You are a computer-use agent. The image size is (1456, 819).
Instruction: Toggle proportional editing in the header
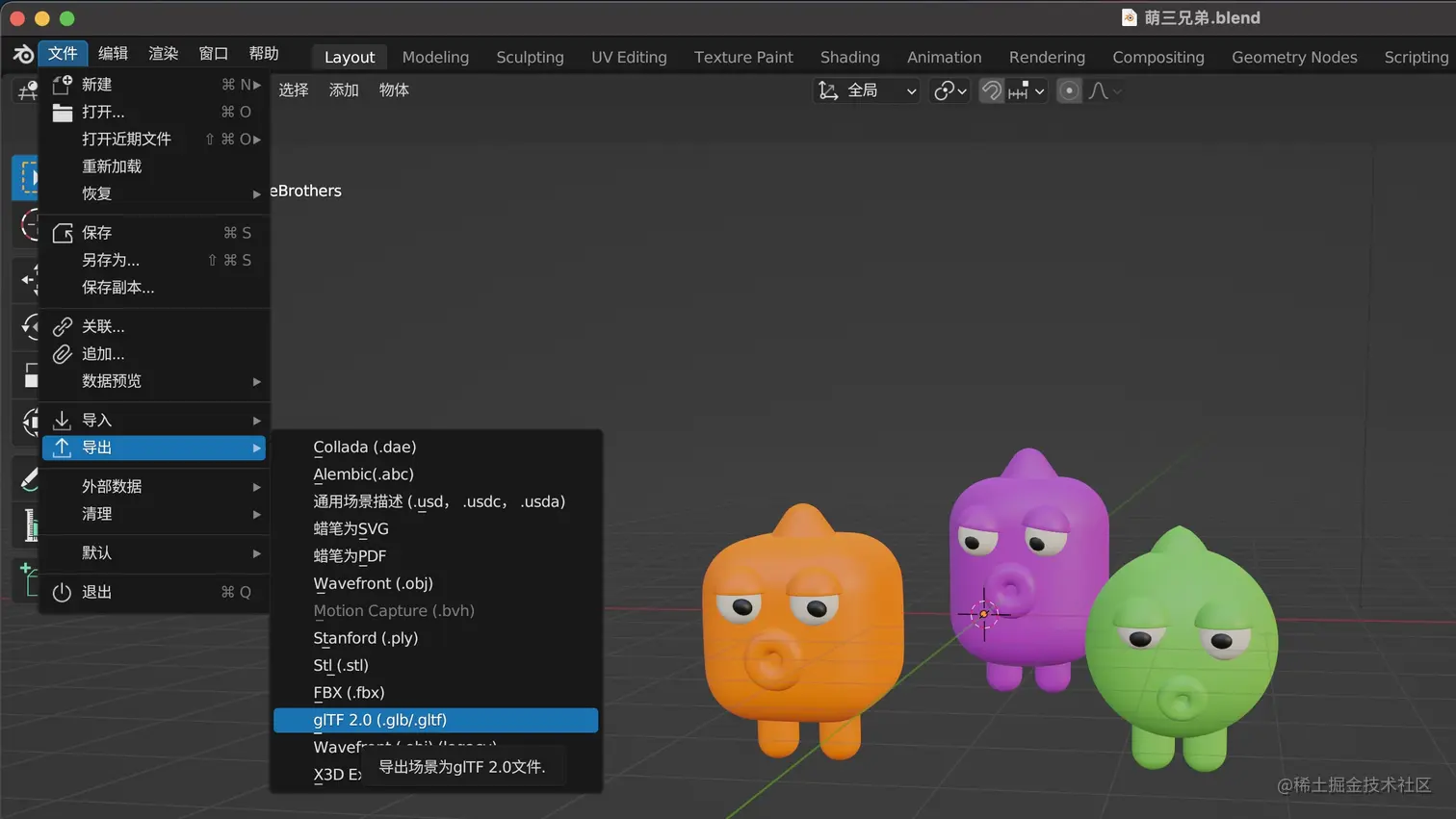[1069, 90]
